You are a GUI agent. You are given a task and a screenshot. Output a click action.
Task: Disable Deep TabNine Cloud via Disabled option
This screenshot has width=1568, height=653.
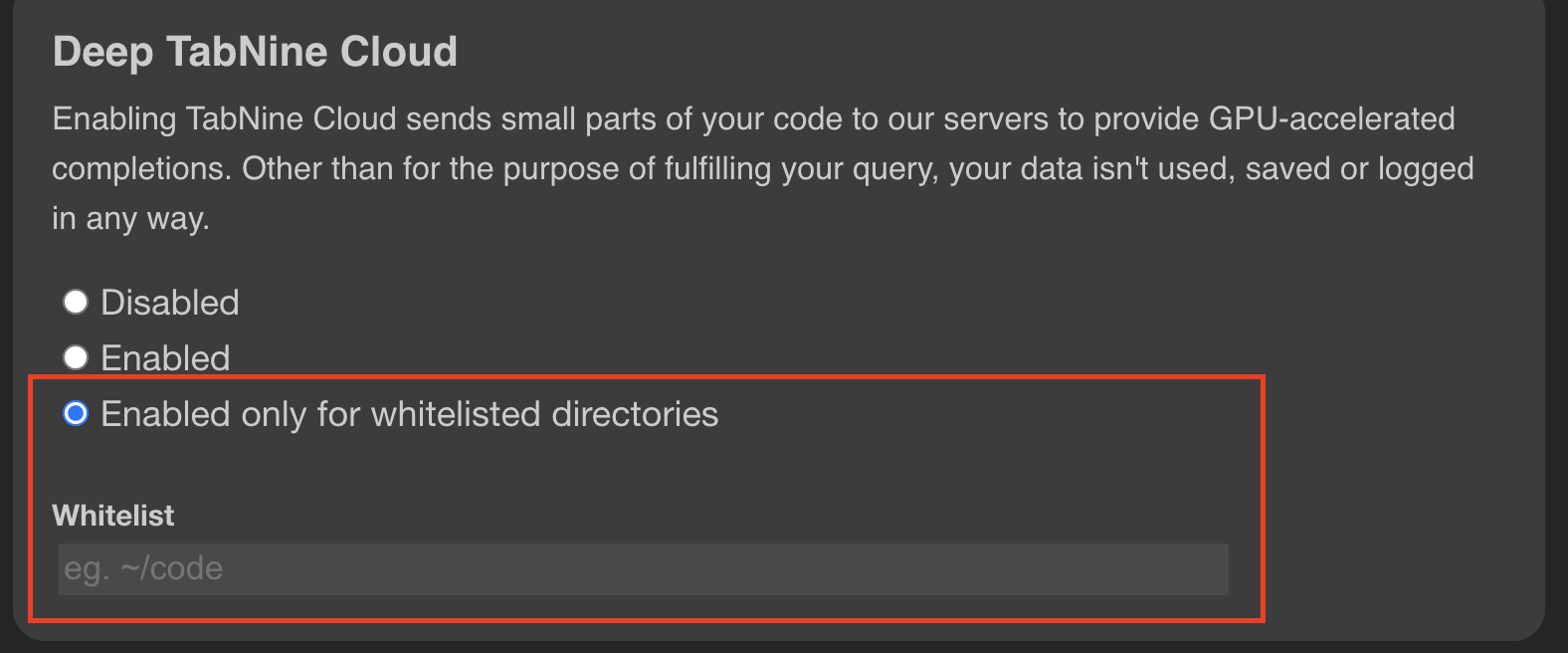(76, 302)
